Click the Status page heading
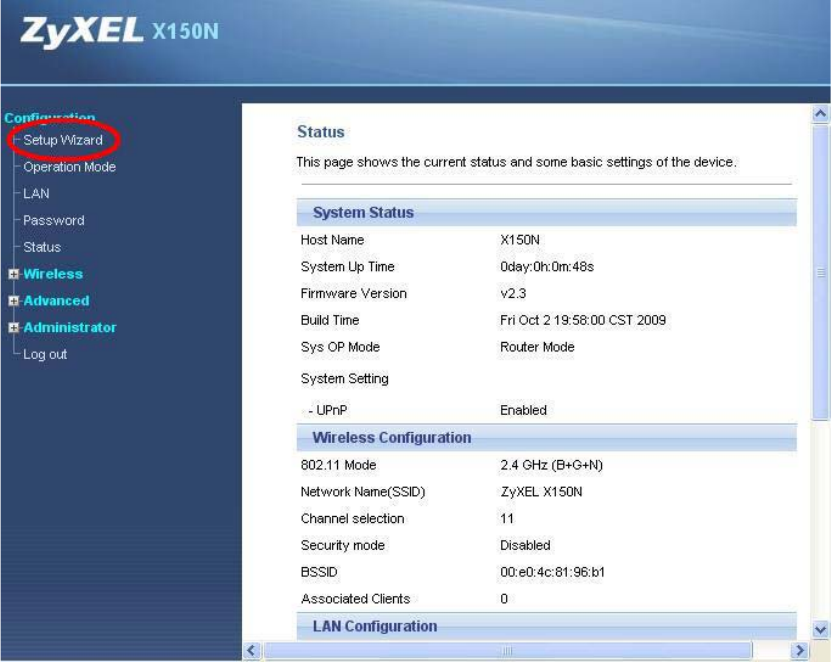Image resolution: width=831 pixels, height=662 pixels. (321, 131)
